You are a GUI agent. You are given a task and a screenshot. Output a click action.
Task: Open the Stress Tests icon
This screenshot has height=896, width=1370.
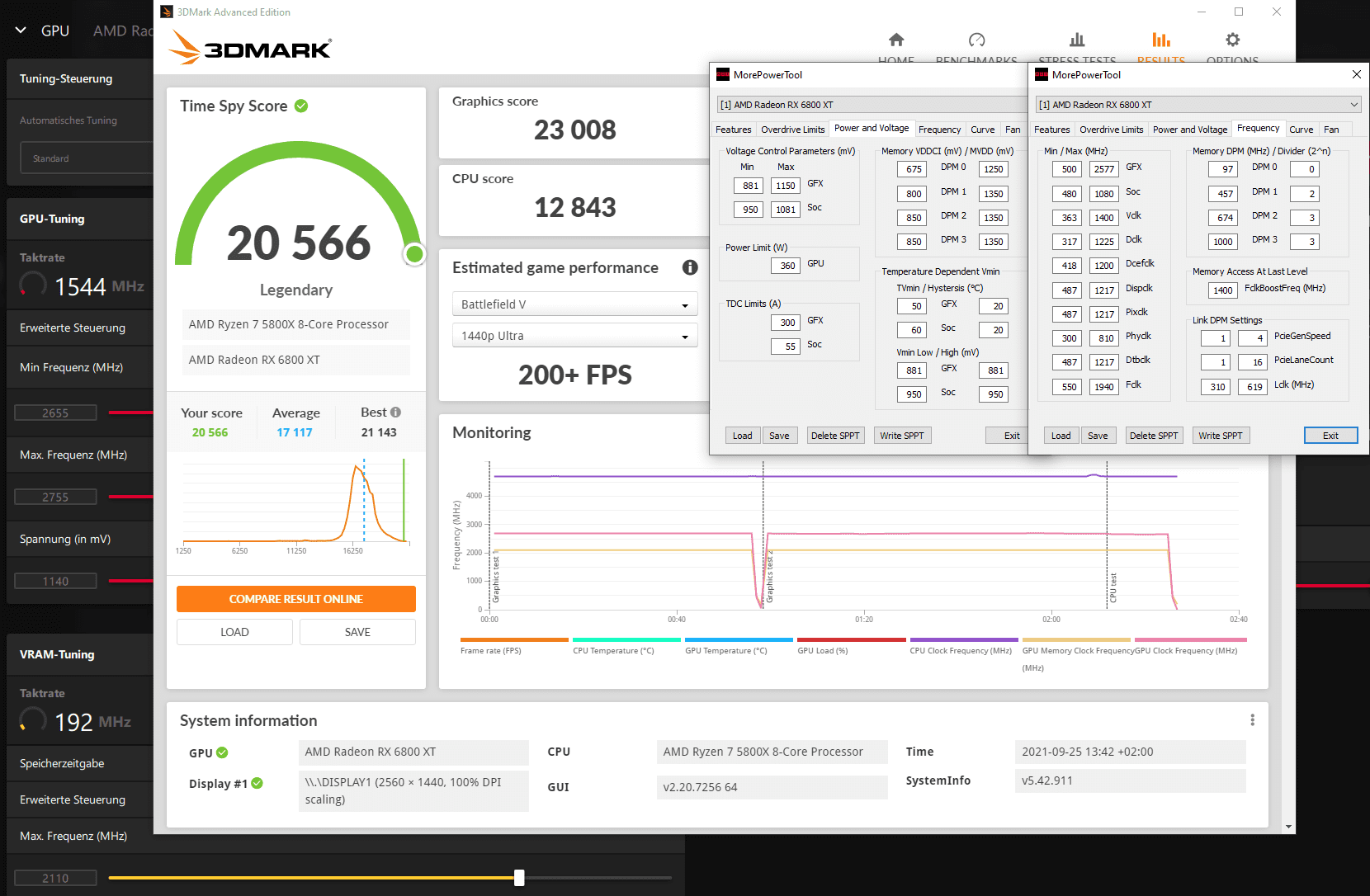pos(1077,40)
